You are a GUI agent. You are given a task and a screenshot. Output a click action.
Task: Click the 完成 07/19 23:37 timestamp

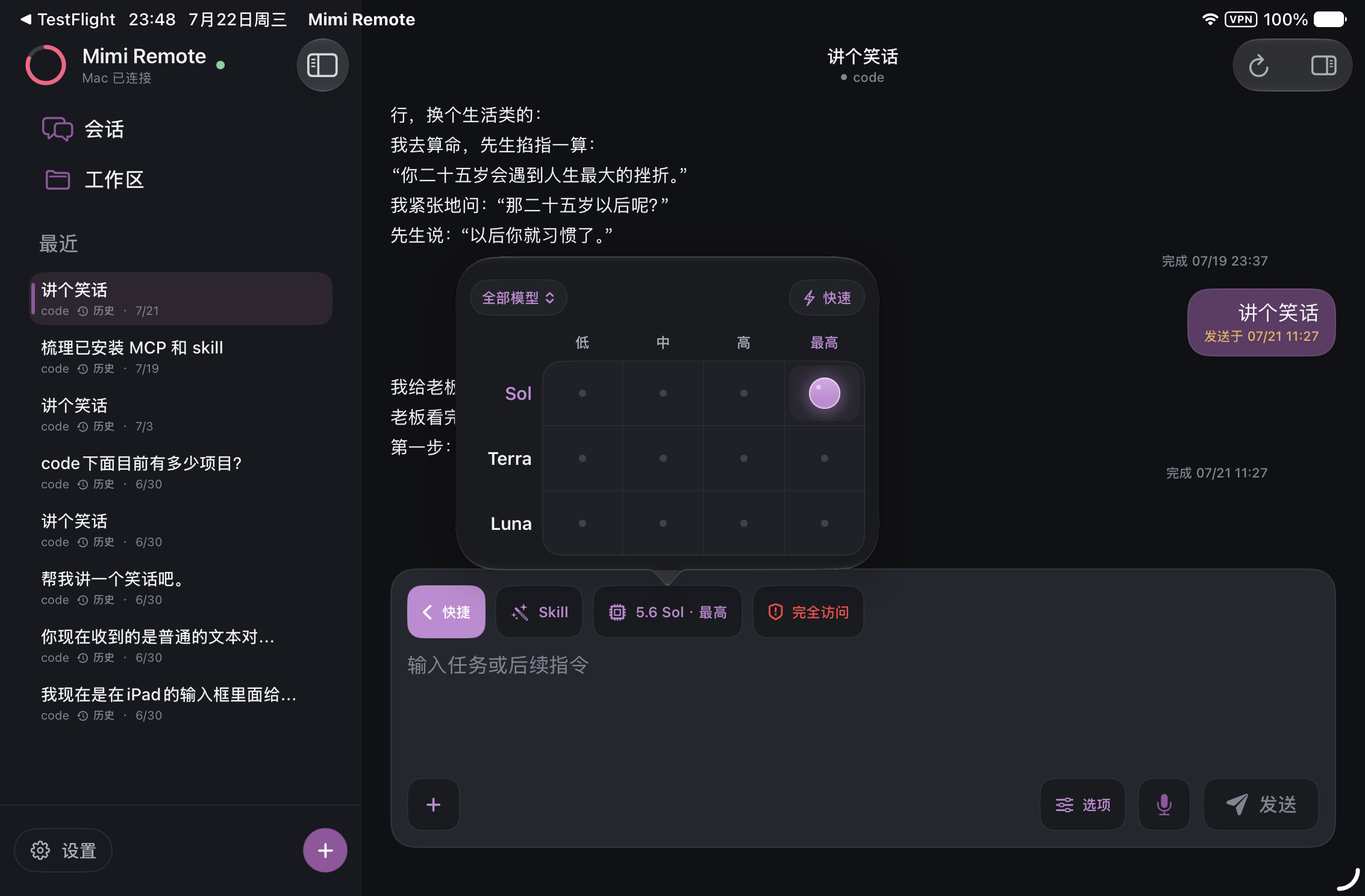[x=1214, y=261]
